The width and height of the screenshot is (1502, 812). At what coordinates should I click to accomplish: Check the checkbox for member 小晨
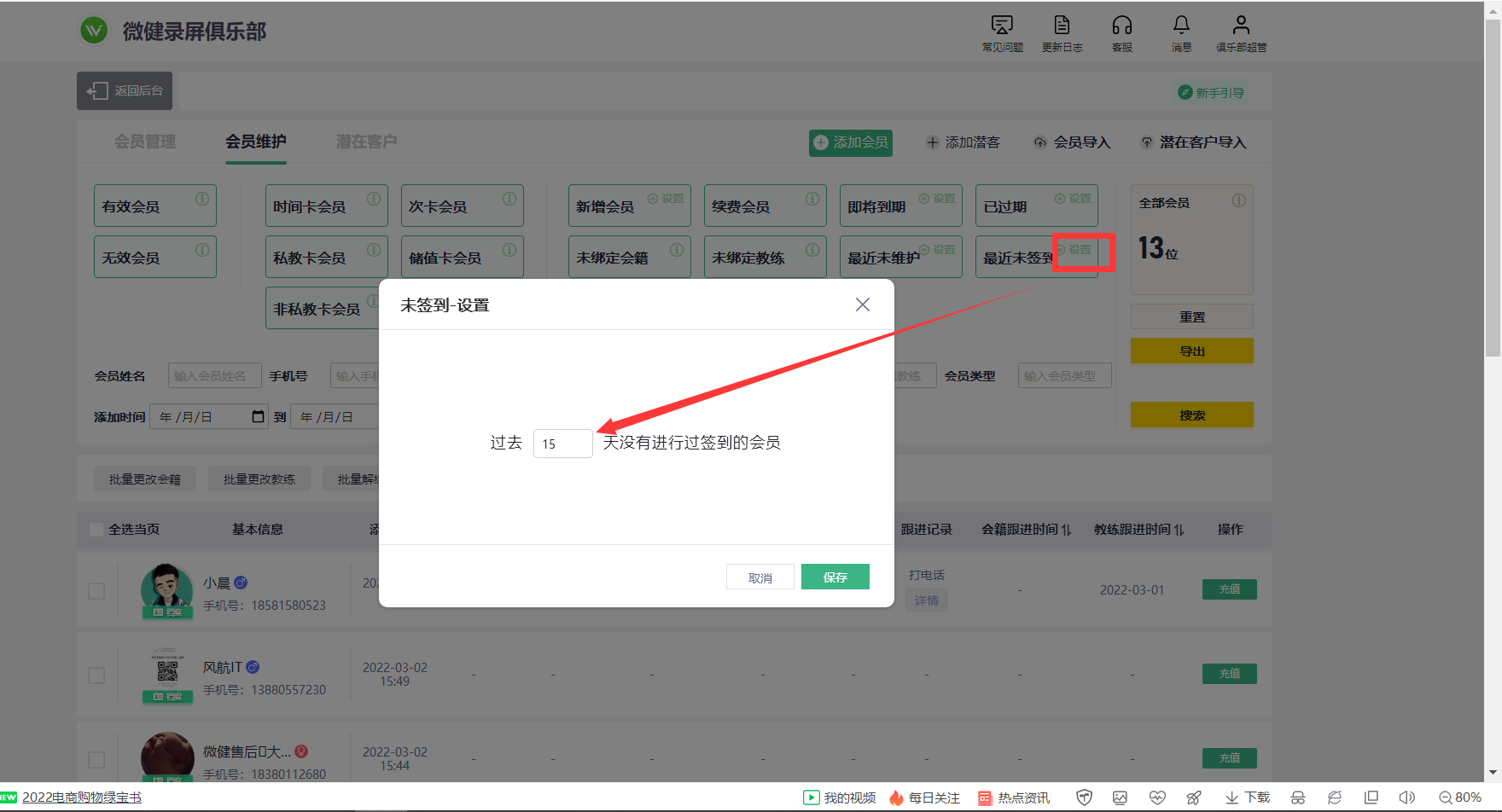(x=96, y=591)
